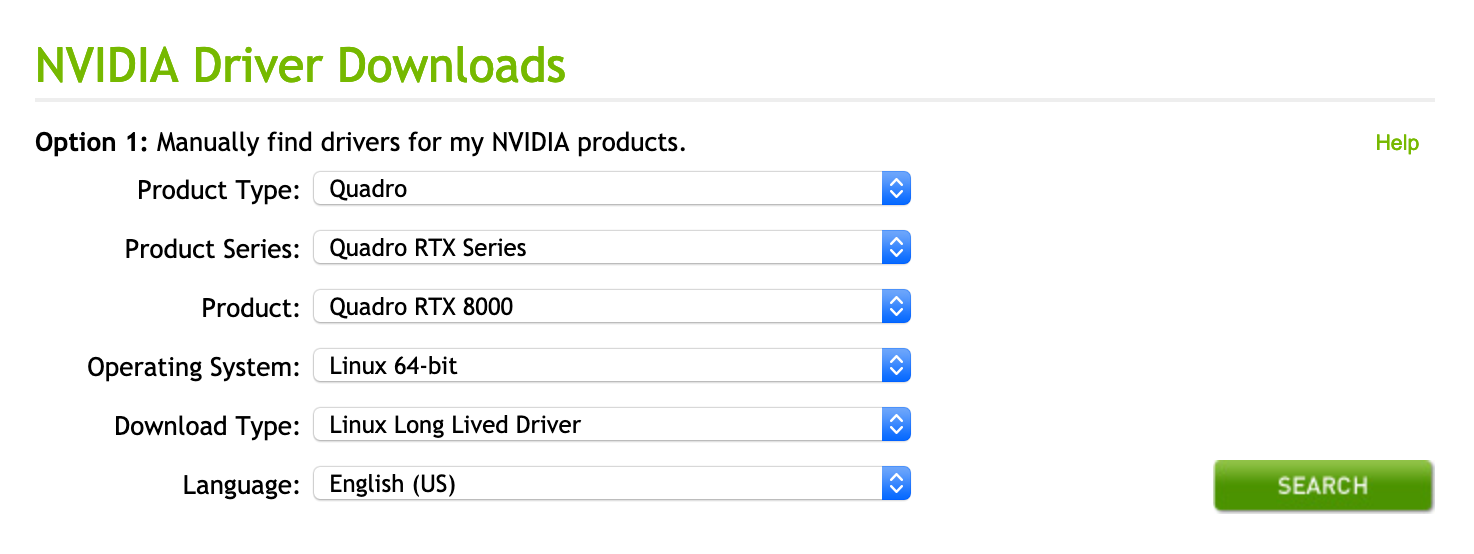
Task: Click the Option 1 instruction text
Action: pos(361,143)
